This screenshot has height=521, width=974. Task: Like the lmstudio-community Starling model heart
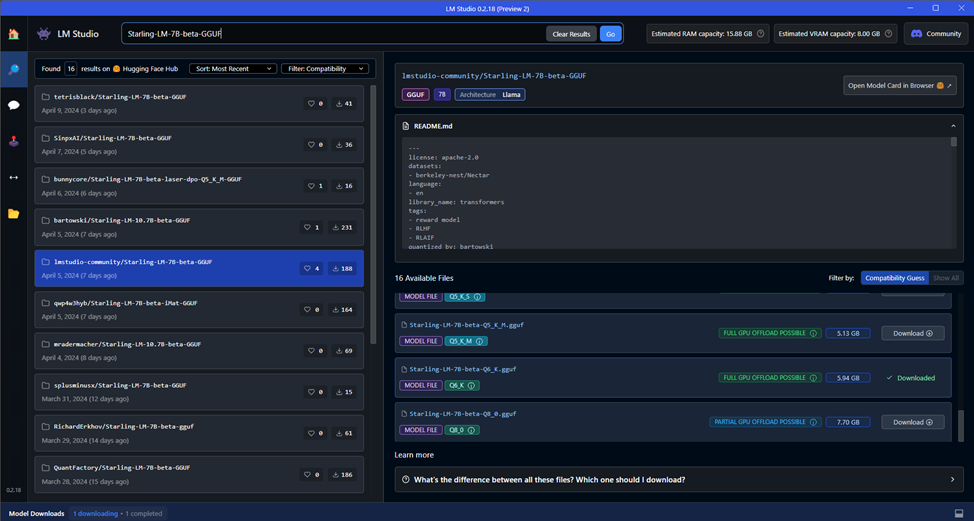(x=312, y=268)
